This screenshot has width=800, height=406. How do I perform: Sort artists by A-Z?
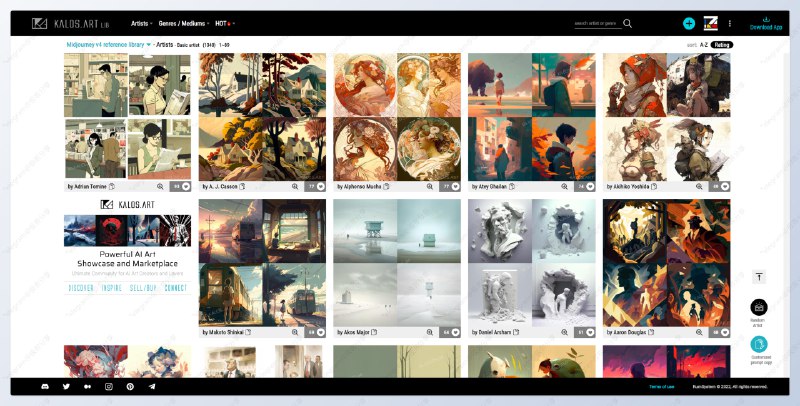[x=703, y=45]
